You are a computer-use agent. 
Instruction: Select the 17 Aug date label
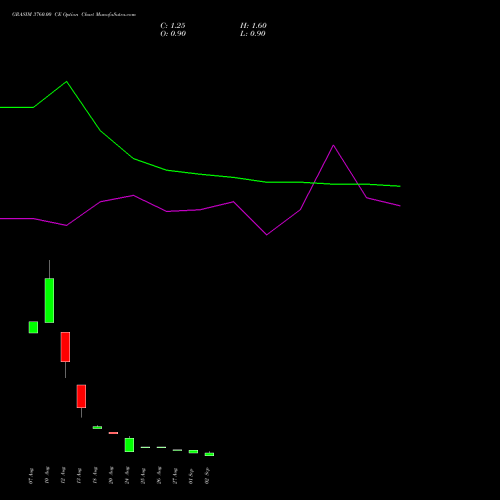click(x=79, y=476)
